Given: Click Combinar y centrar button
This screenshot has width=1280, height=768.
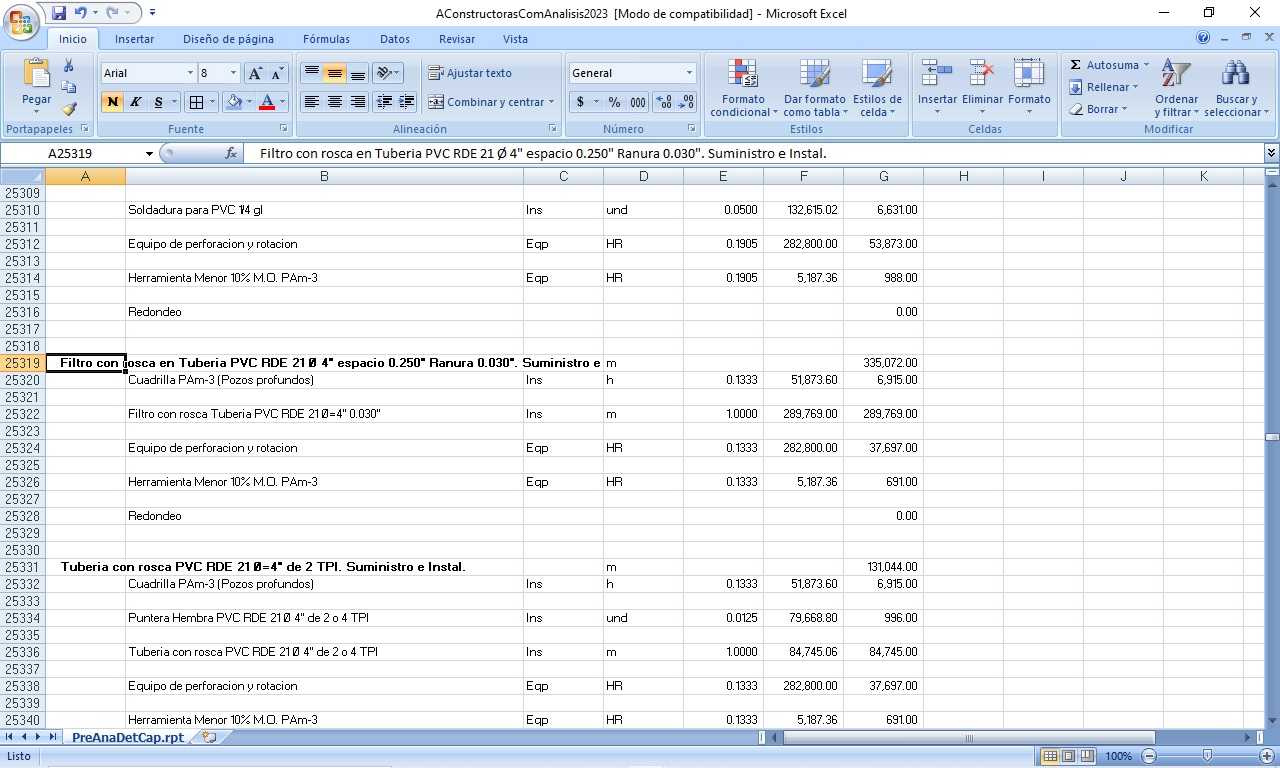Looking at the screenshot, I should (x=487, y=102).
